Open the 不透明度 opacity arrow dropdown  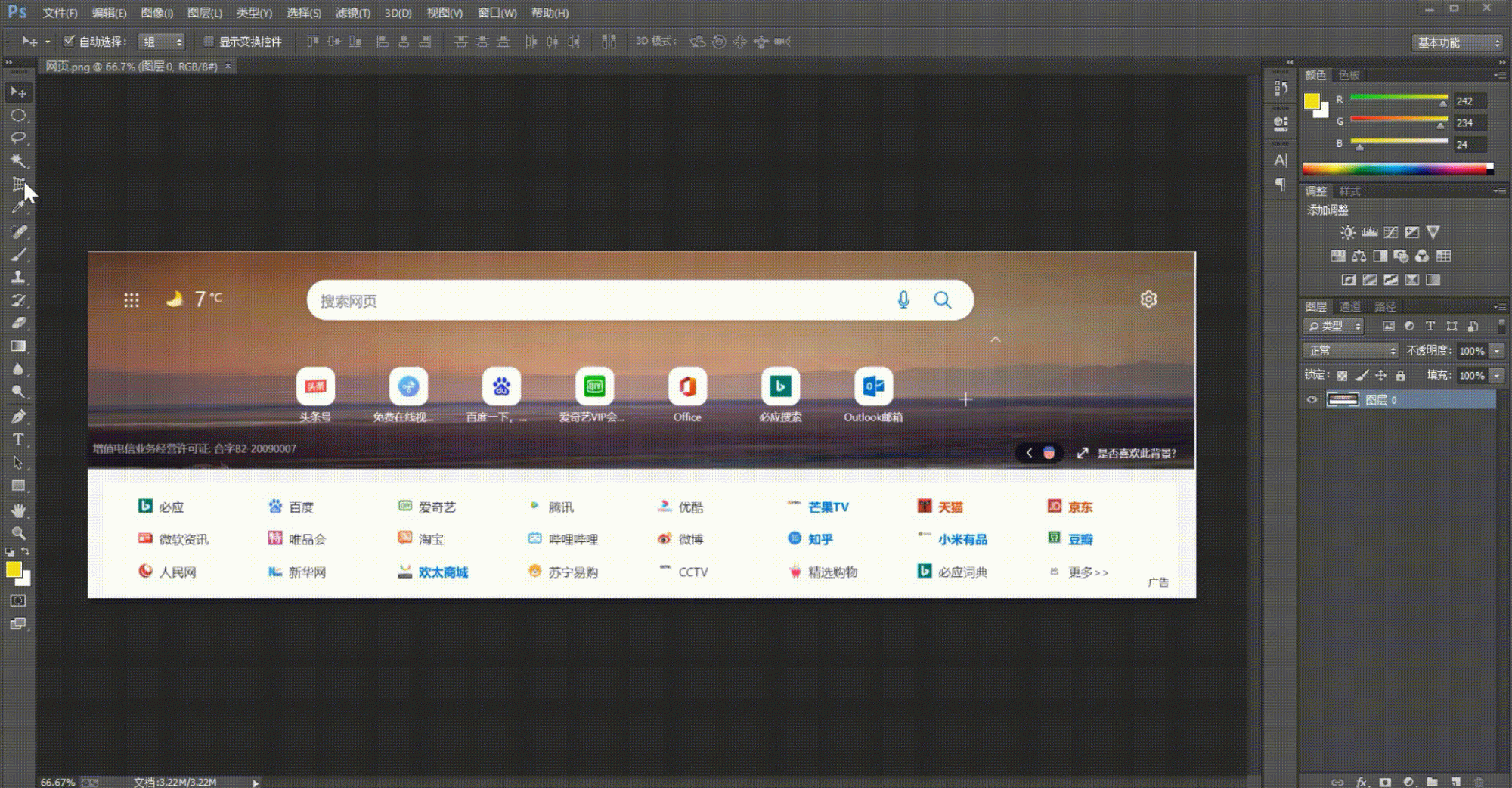coord(1496,351)
